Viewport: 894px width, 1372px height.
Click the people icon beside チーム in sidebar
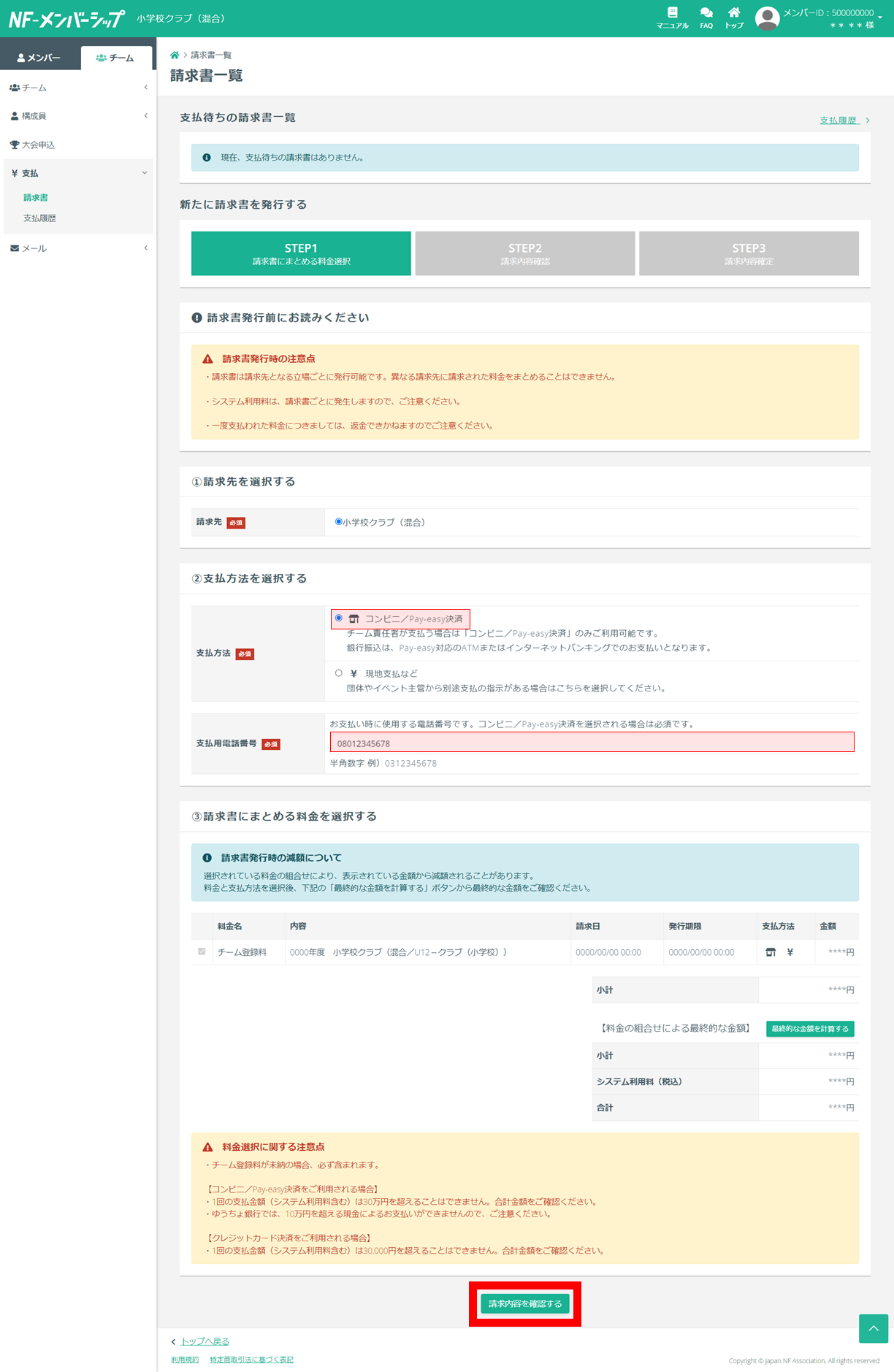tap(15, 88)
